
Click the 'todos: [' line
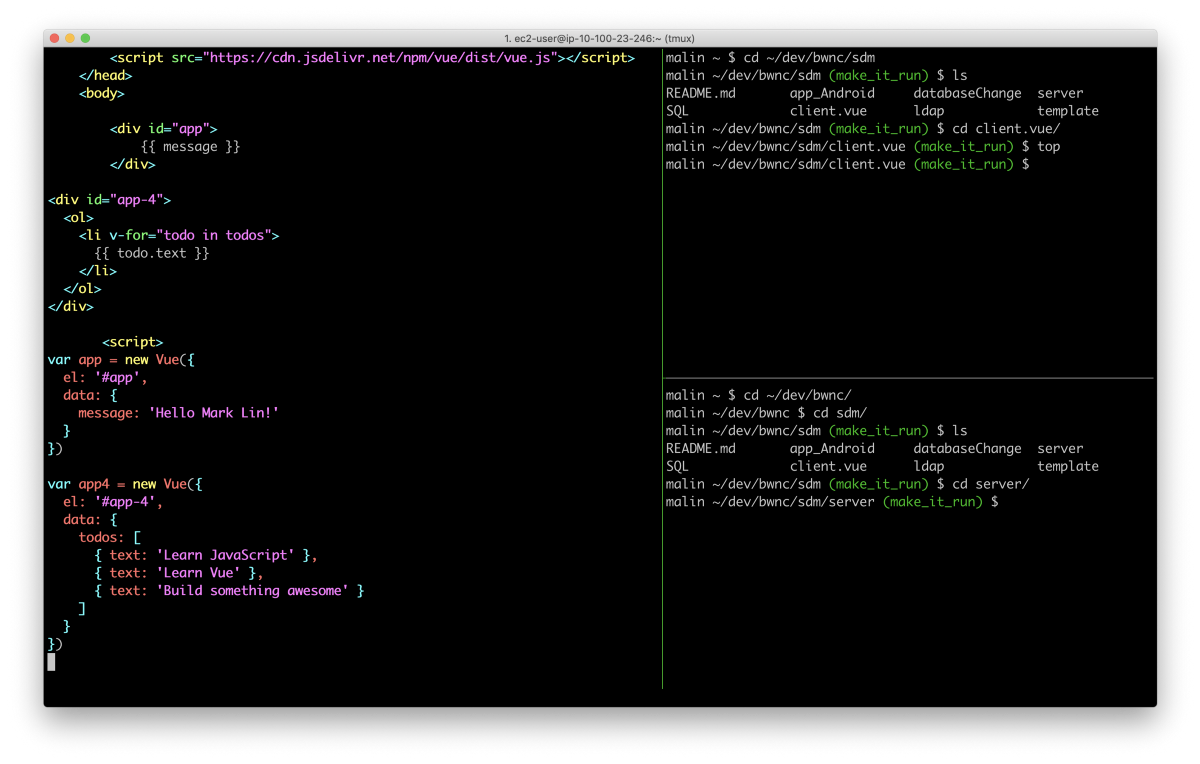click(x=109, y=537)
